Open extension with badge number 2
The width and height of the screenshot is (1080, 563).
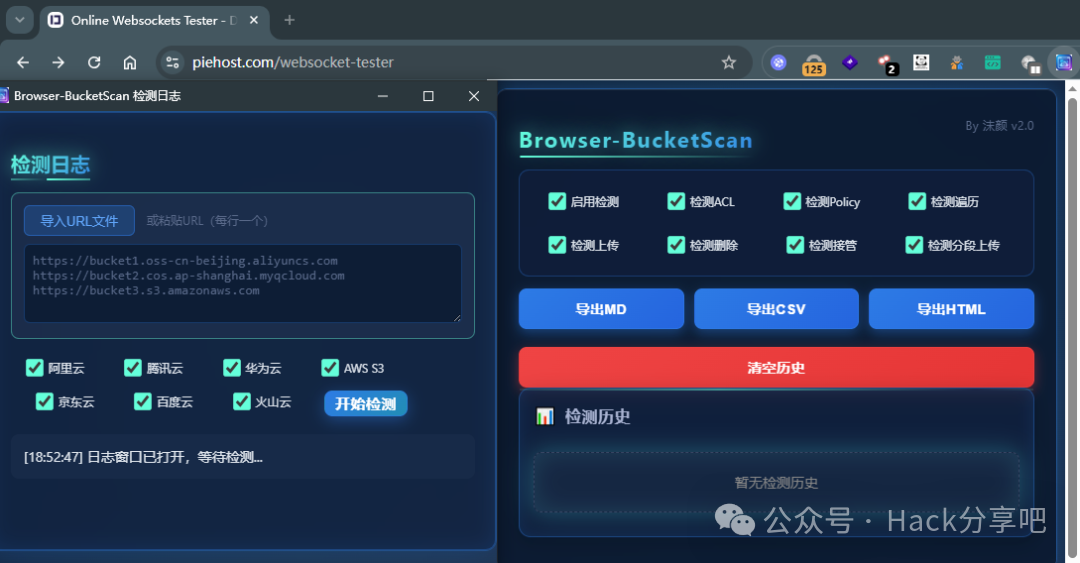click(887, 64)
